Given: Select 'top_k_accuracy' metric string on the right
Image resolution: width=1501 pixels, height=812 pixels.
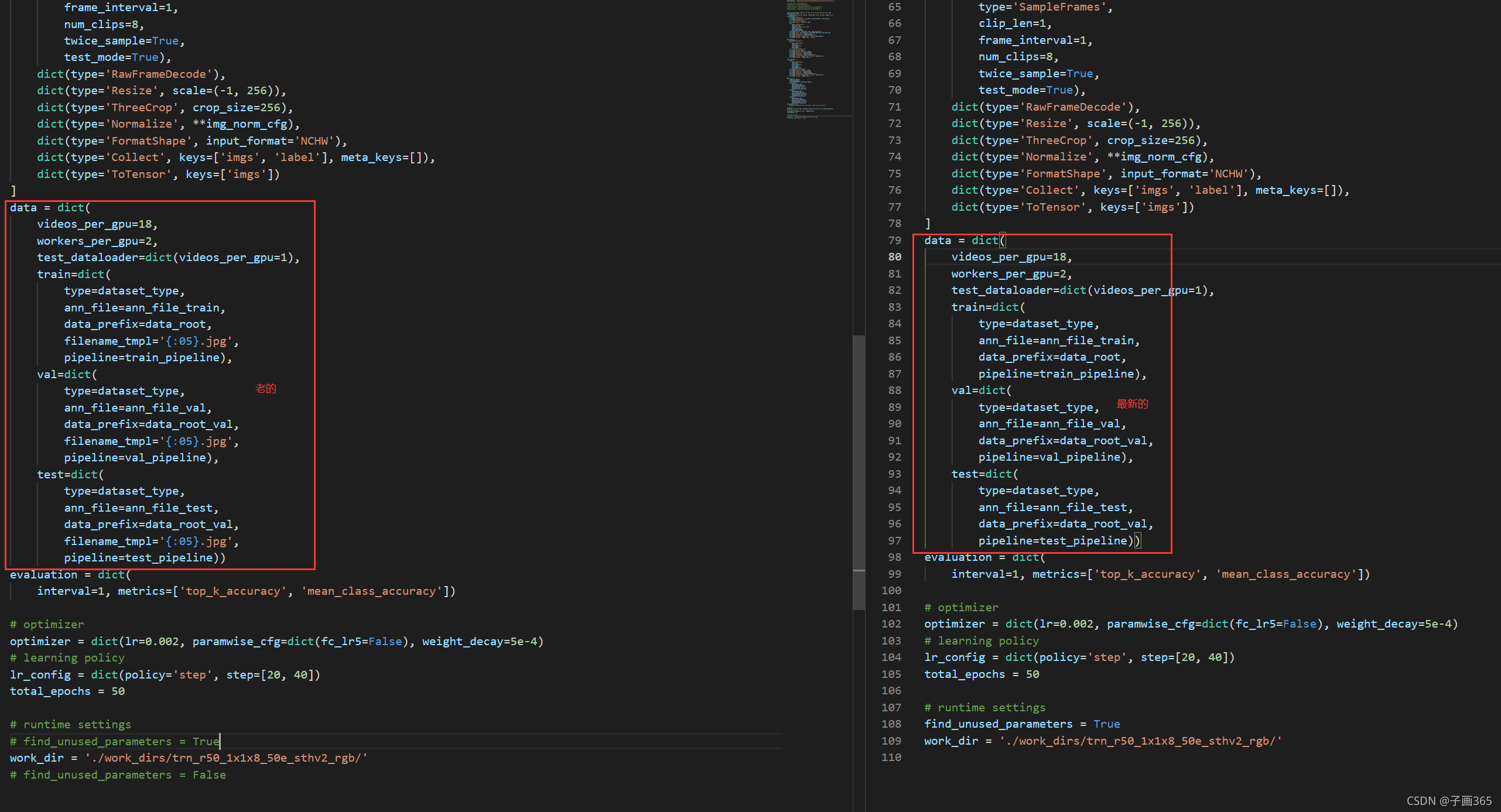Looking at the screenshot, I should tap(1147, 574).
